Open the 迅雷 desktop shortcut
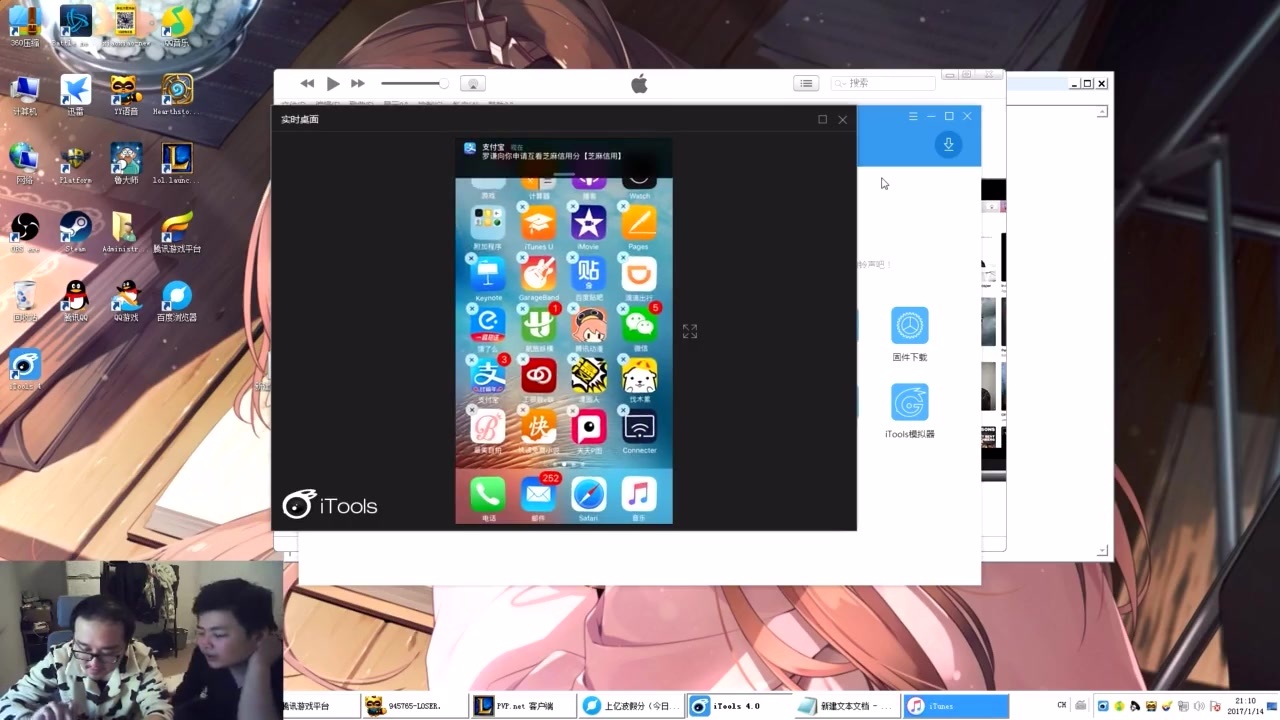The height and width of the screenshot is (720, 1280). coord(76,95)
